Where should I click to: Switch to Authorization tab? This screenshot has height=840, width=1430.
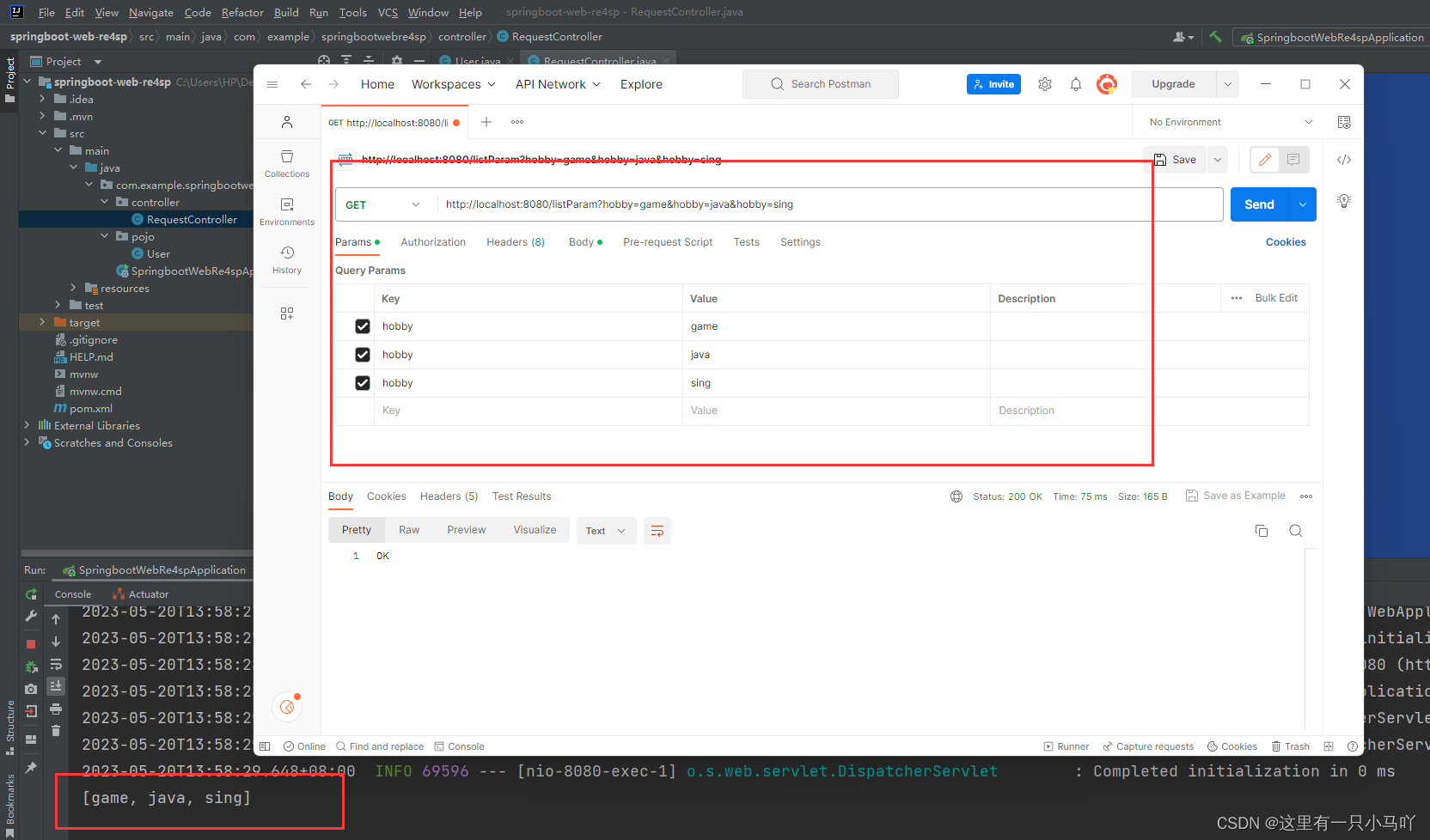click(433, 242)
